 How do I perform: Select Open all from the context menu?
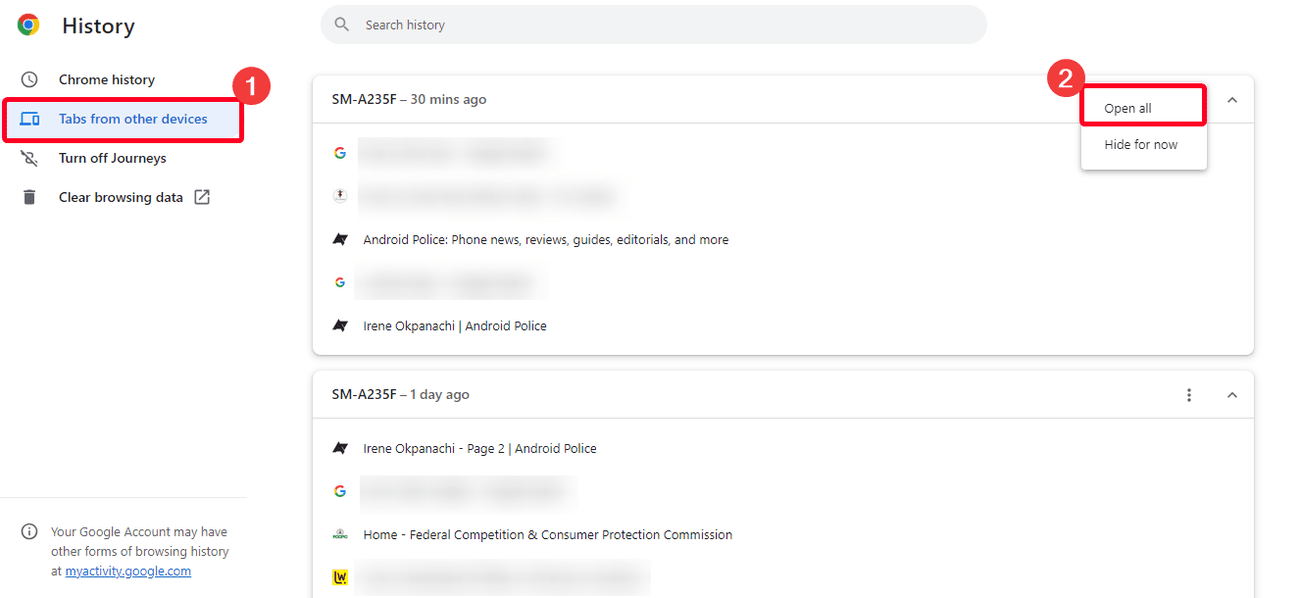click(1128, 108)
